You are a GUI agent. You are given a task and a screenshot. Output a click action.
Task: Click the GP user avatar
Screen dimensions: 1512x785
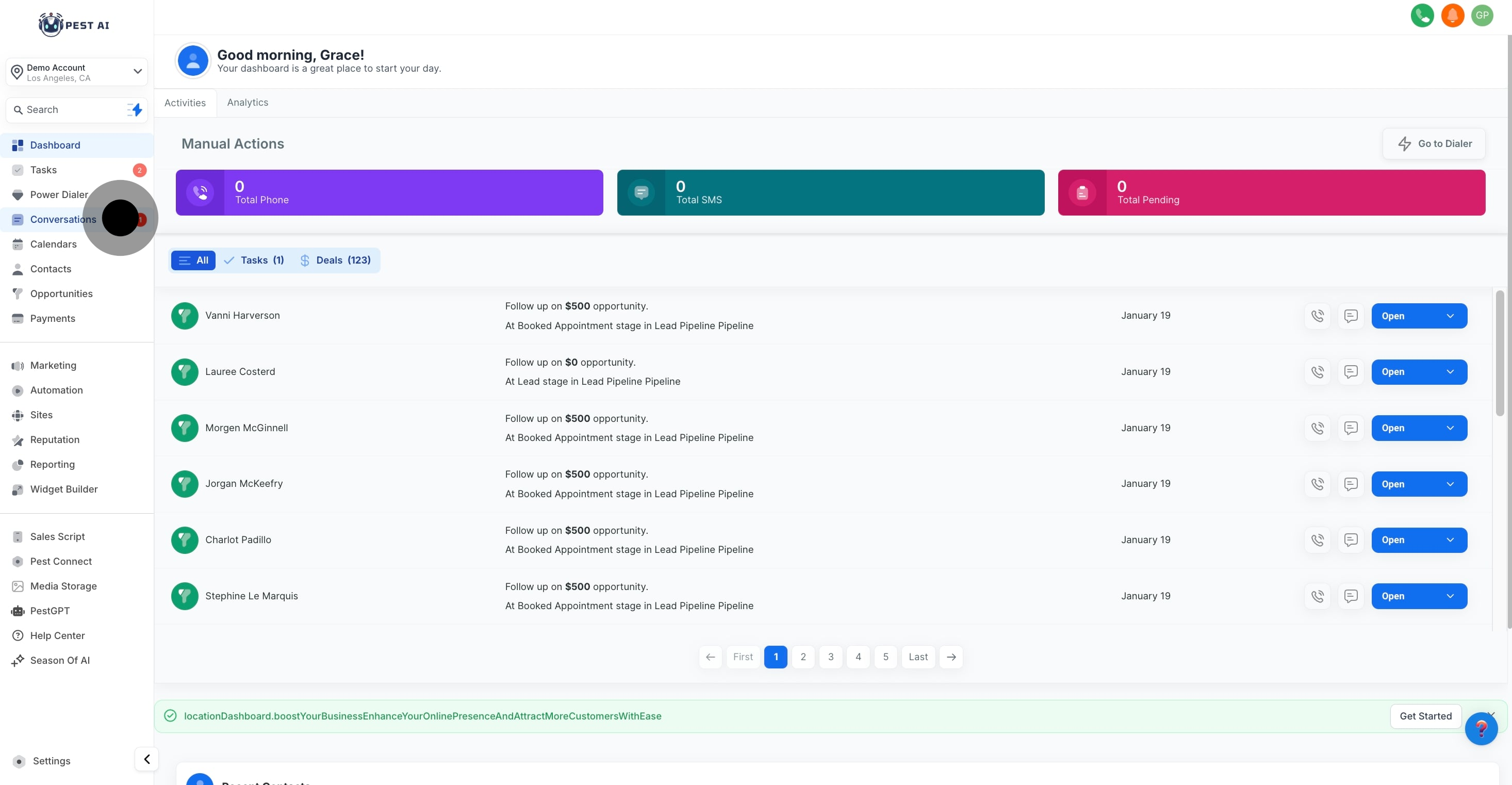coord(1482,15)
